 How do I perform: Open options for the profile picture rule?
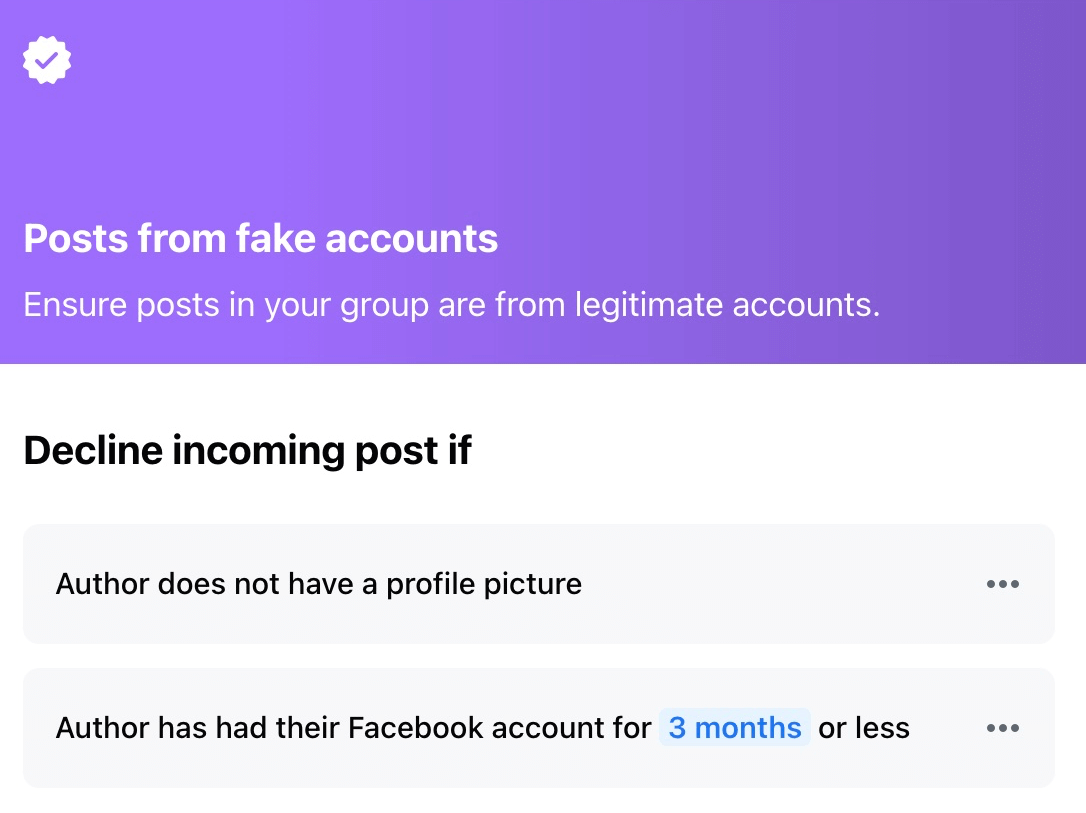pos(1002,584)
